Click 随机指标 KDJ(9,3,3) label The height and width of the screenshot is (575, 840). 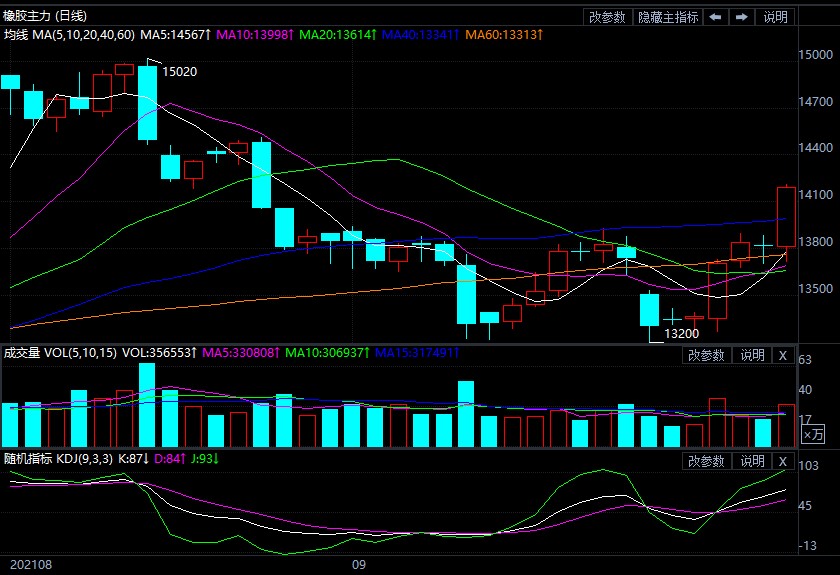(58, 459)
